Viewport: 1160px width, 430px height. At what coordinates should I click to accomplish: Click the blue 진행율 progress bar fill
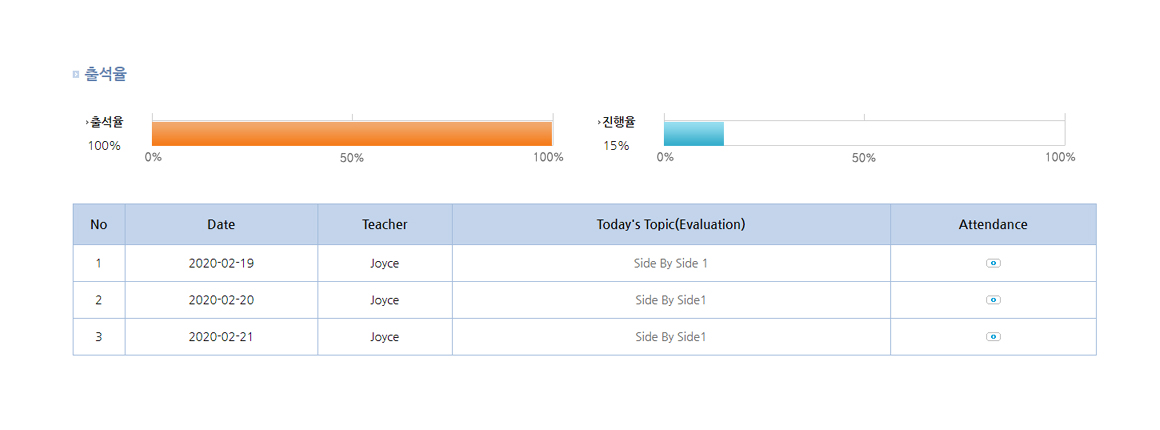pos(693,133)
